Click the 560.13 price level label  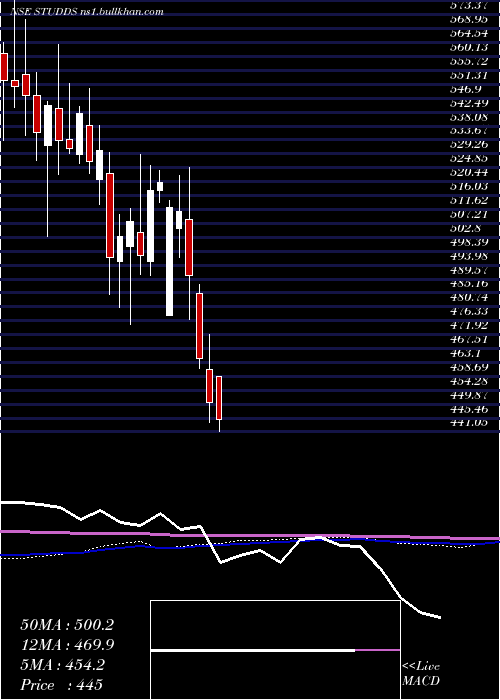click(x=471, y=47)
